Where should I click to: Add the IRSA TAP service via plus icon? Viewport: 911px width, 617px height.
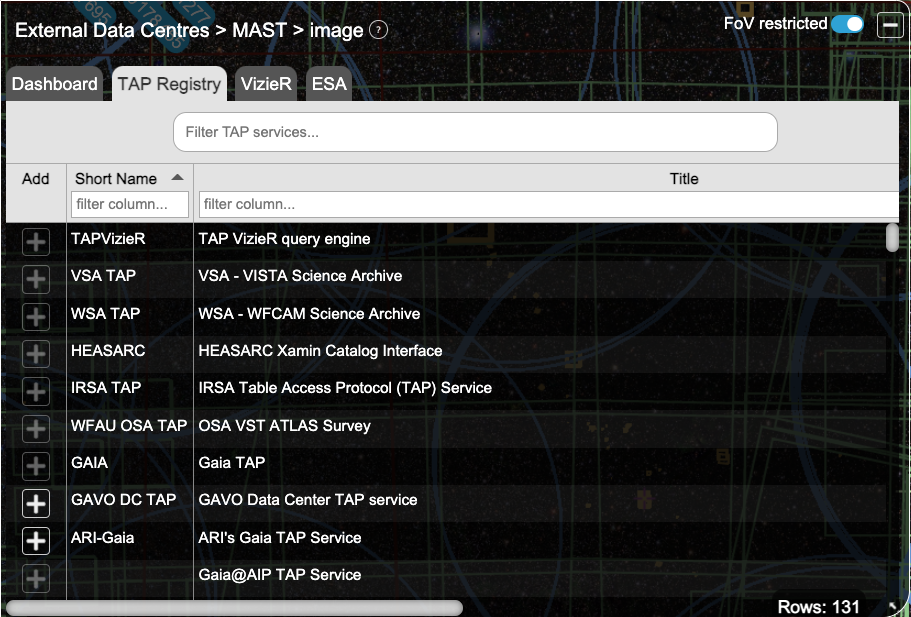click(36, 391)
